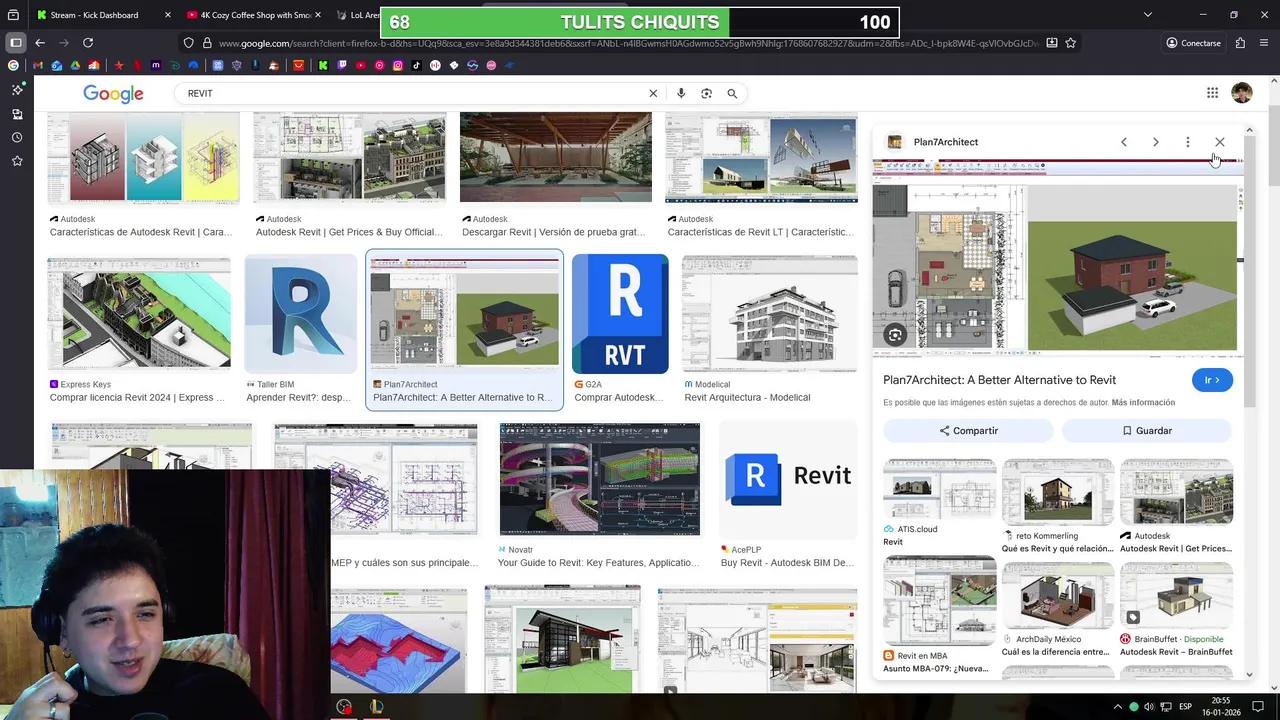Open the list all tabs dropdown arrow
Viewport: 1280px width, 720px height.
pos(1148,15)
